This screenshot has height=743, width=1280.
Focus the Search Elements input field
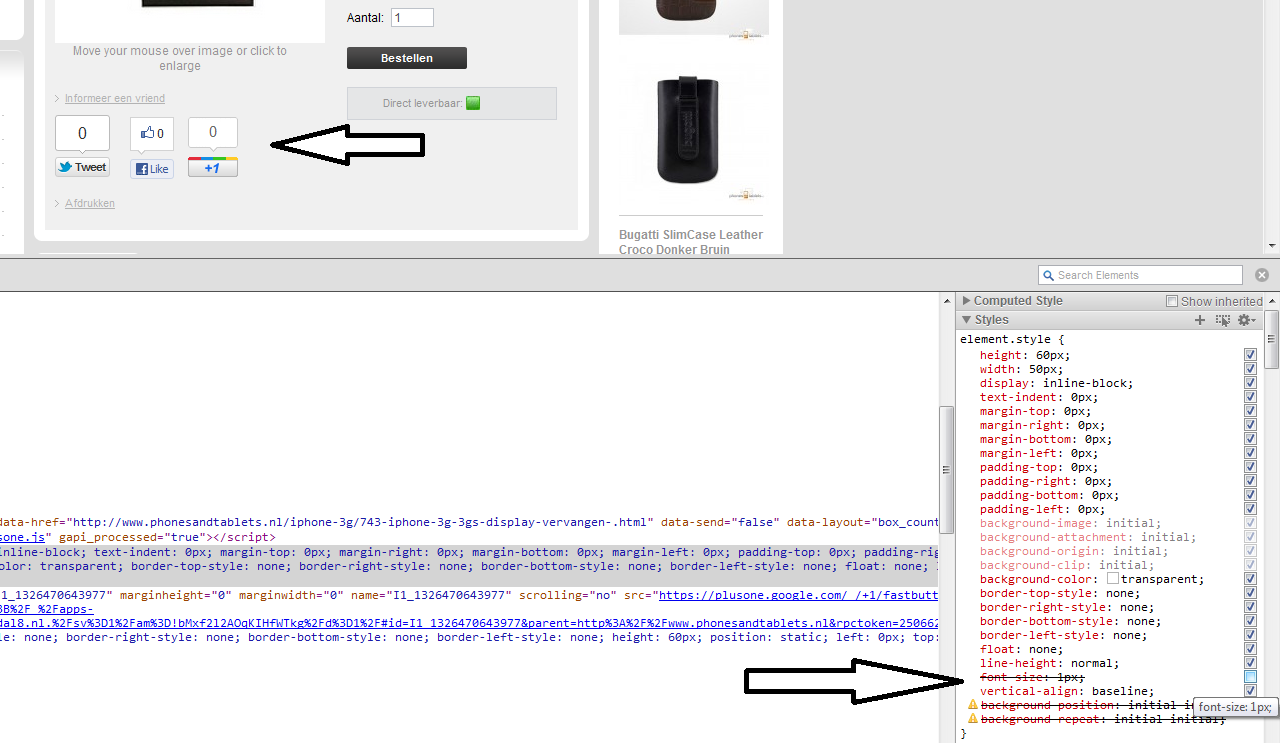click(x=1140, y=275)
